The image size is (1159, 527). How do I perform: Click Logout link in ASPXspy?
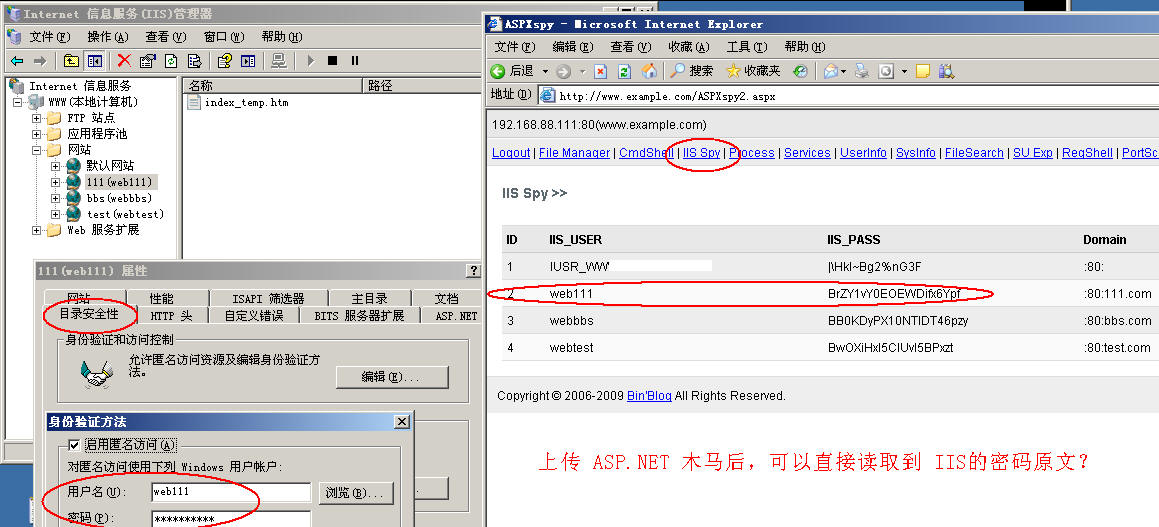coord(511,153)
